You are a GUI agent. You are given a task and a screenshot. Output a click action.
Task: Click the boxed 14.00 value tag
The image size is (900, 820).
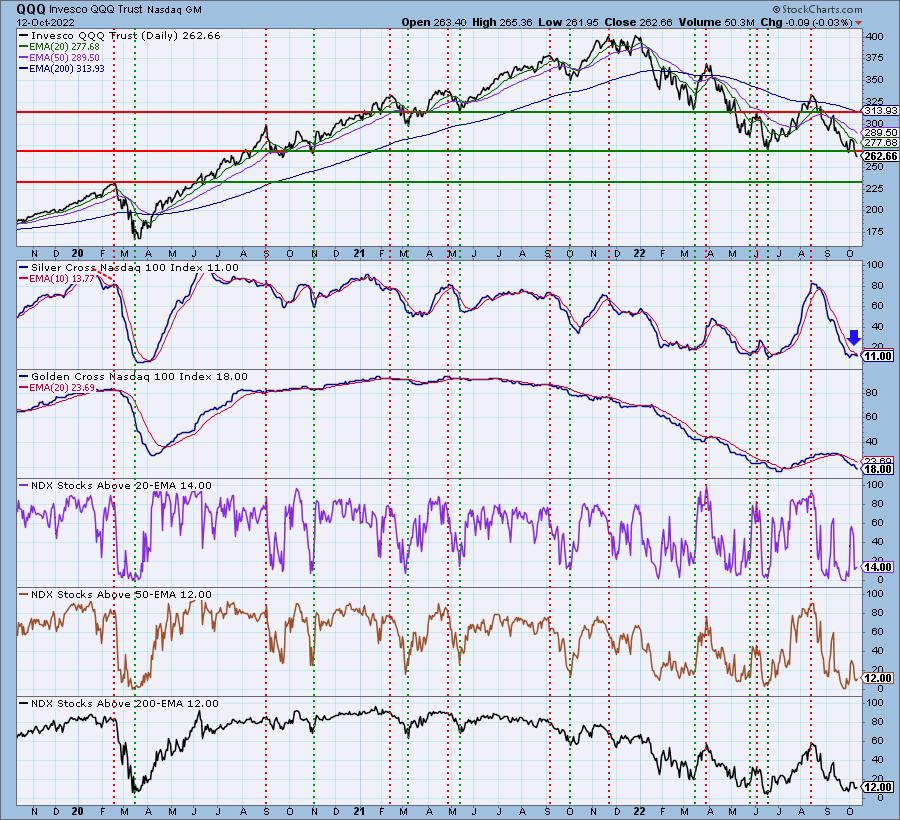878,567
